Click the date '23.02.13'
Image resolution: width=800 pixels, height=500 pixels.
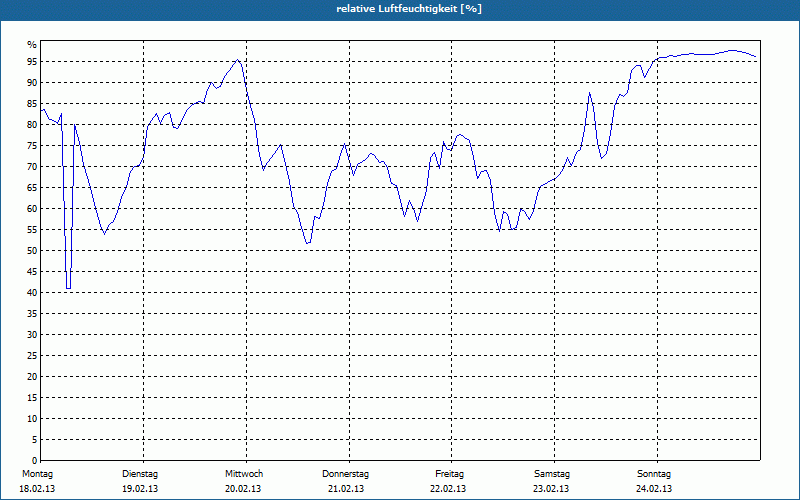pos(551,489)
